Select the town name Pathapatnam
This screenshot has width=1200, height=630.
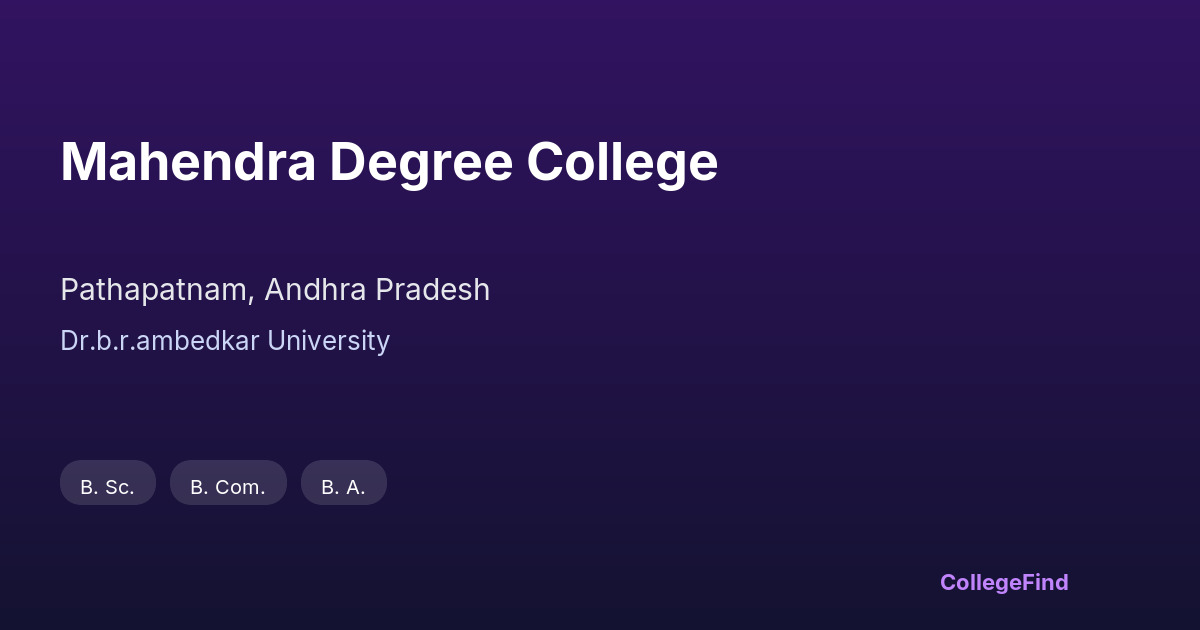click(x=158, y=290)
